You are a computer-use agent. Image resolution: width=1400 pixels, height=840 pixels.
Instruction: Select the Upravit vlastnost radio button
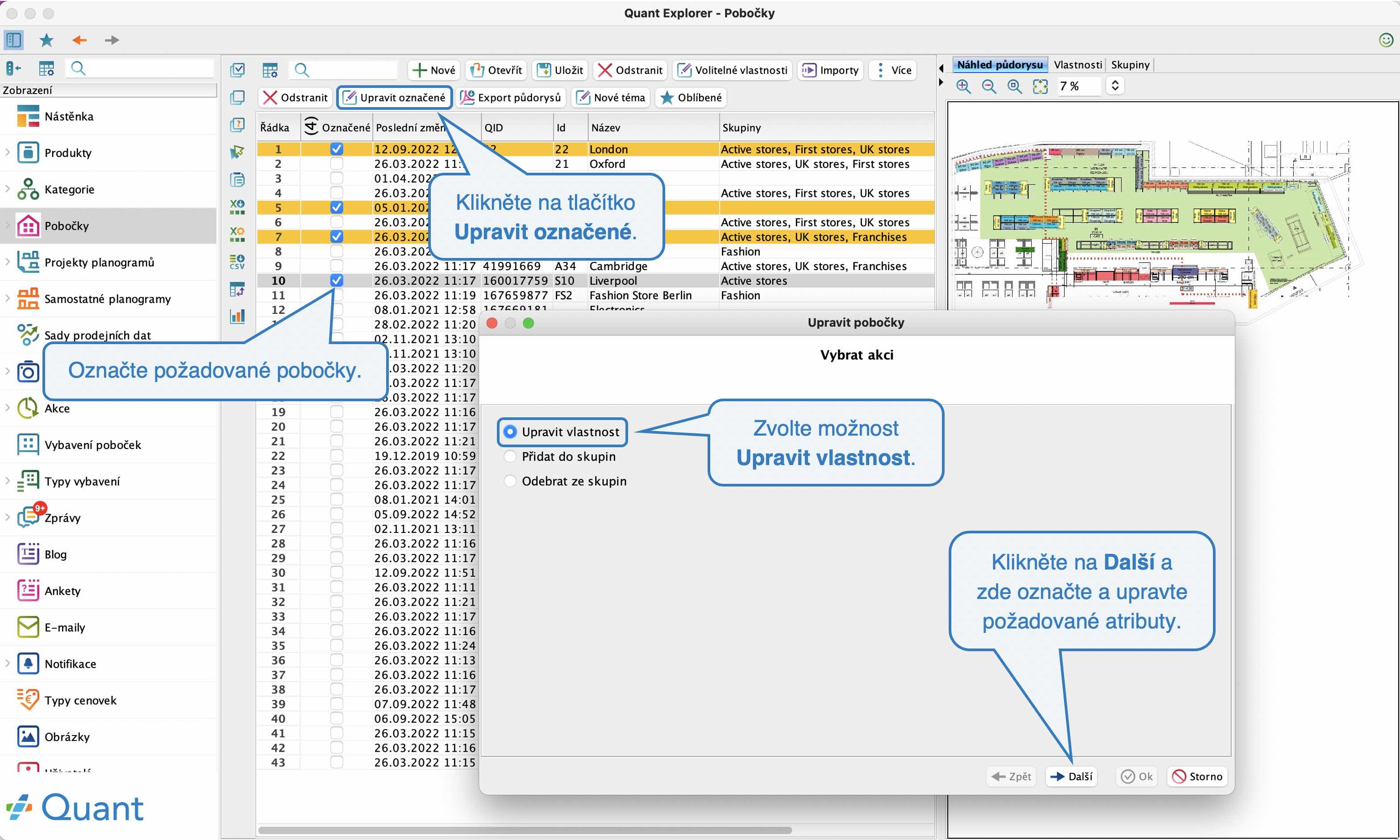(x=510, y=432)
